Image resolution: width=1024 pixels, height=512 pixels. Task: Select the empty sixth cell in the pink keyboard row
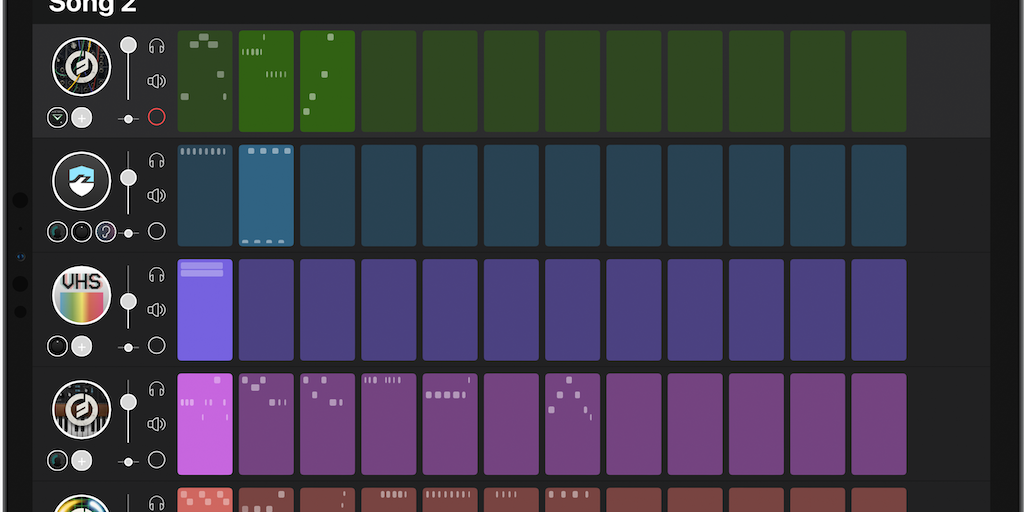coord(511,424)
